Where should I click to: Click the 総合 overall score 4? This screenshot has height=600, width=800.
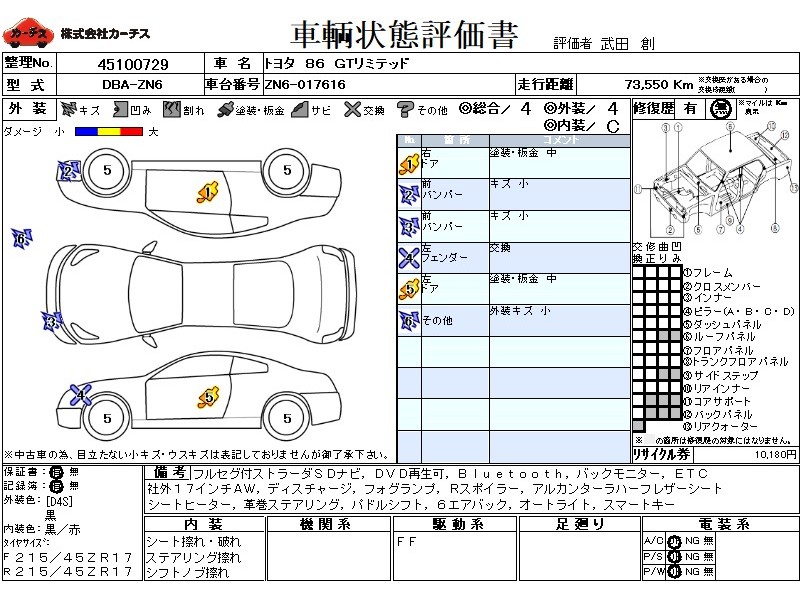(526, 109)
